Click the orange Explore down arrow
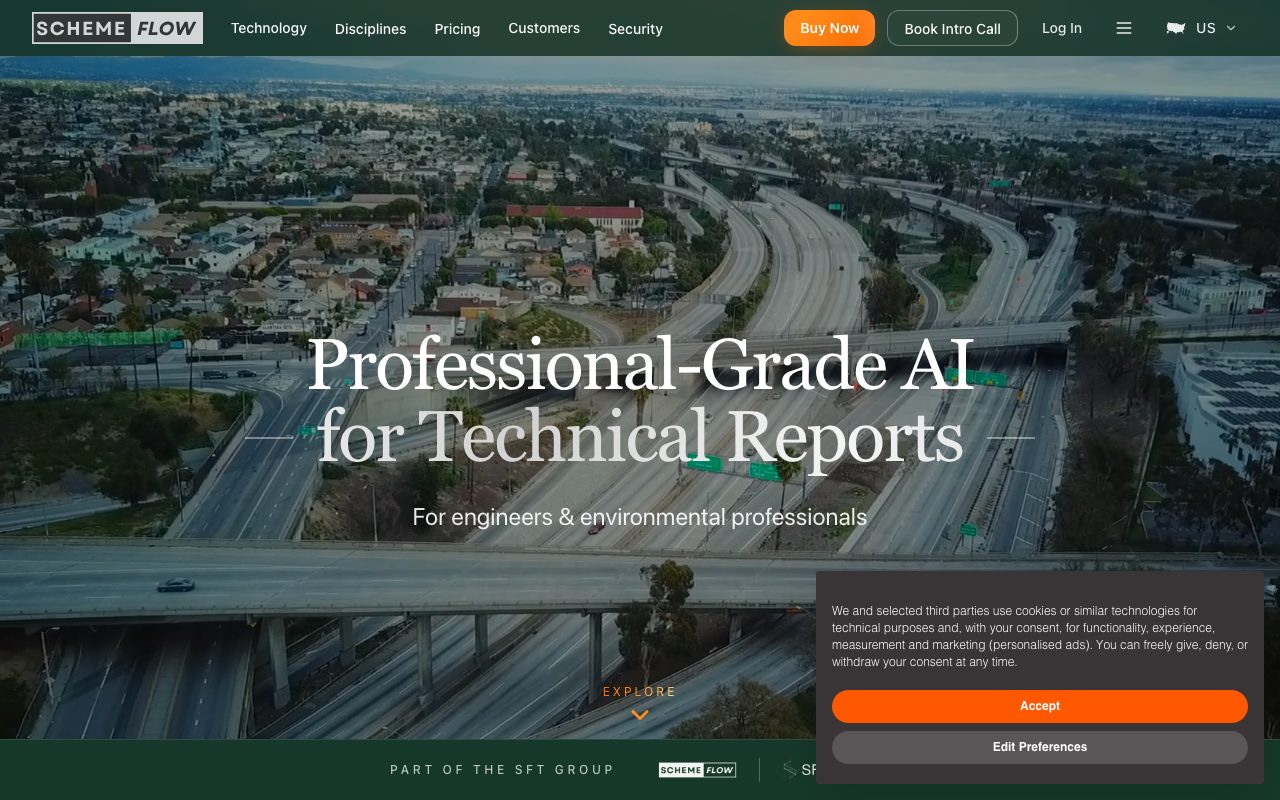Screen dimensions: 1280x800 tap(640, 715)
